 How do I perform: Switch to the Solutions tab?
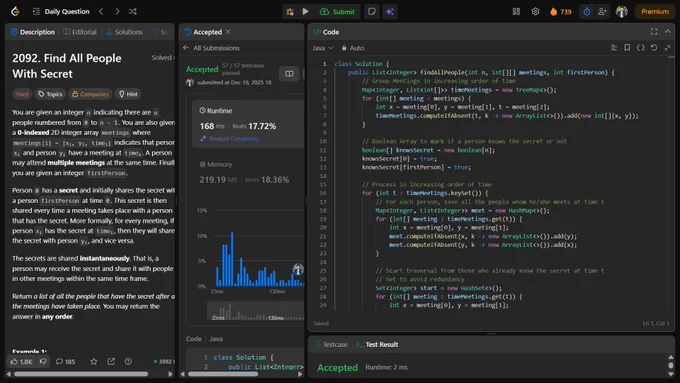pyautogui.click(x=124, y=32)
